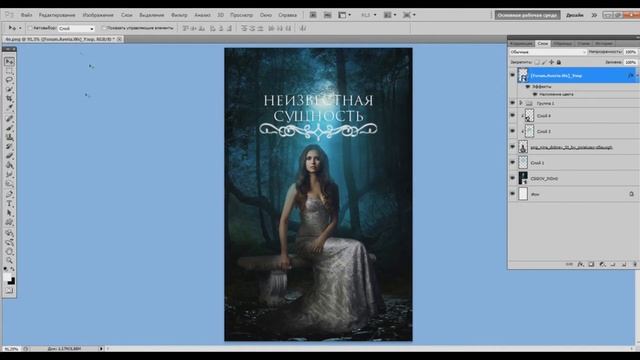Enable Показать управляющие элементы checkbox
The image size is (640, 360).
point(104,28)
